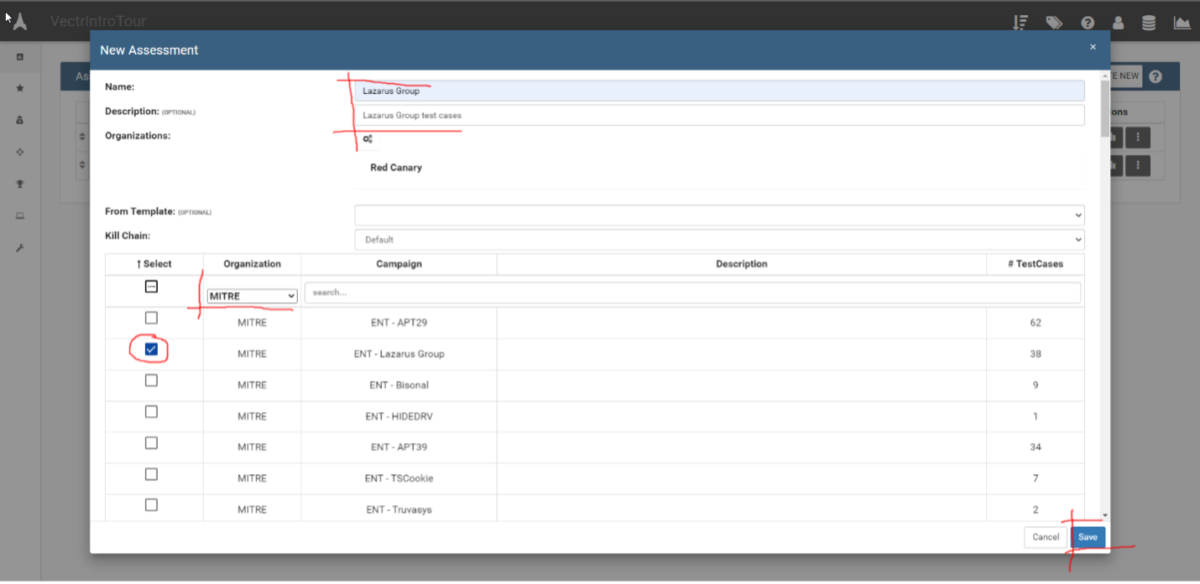Open the user profile icon
This screenshot has height=584, width=1200.
click(x=1118, y=22)
